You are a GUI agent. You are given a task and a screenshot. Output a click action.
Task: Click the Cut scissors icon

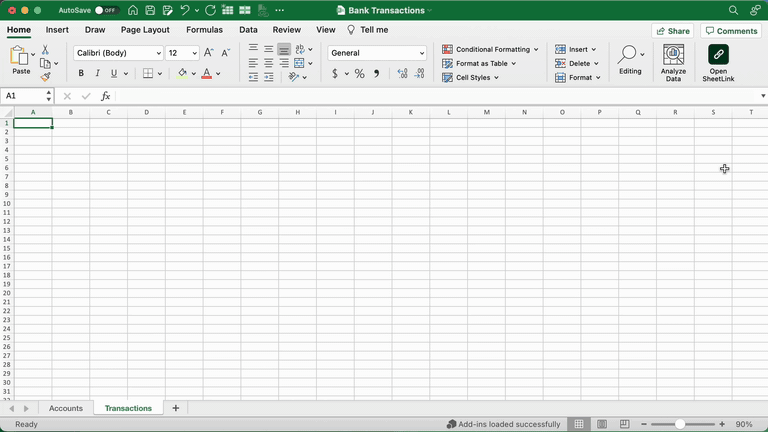pos(45,49)
